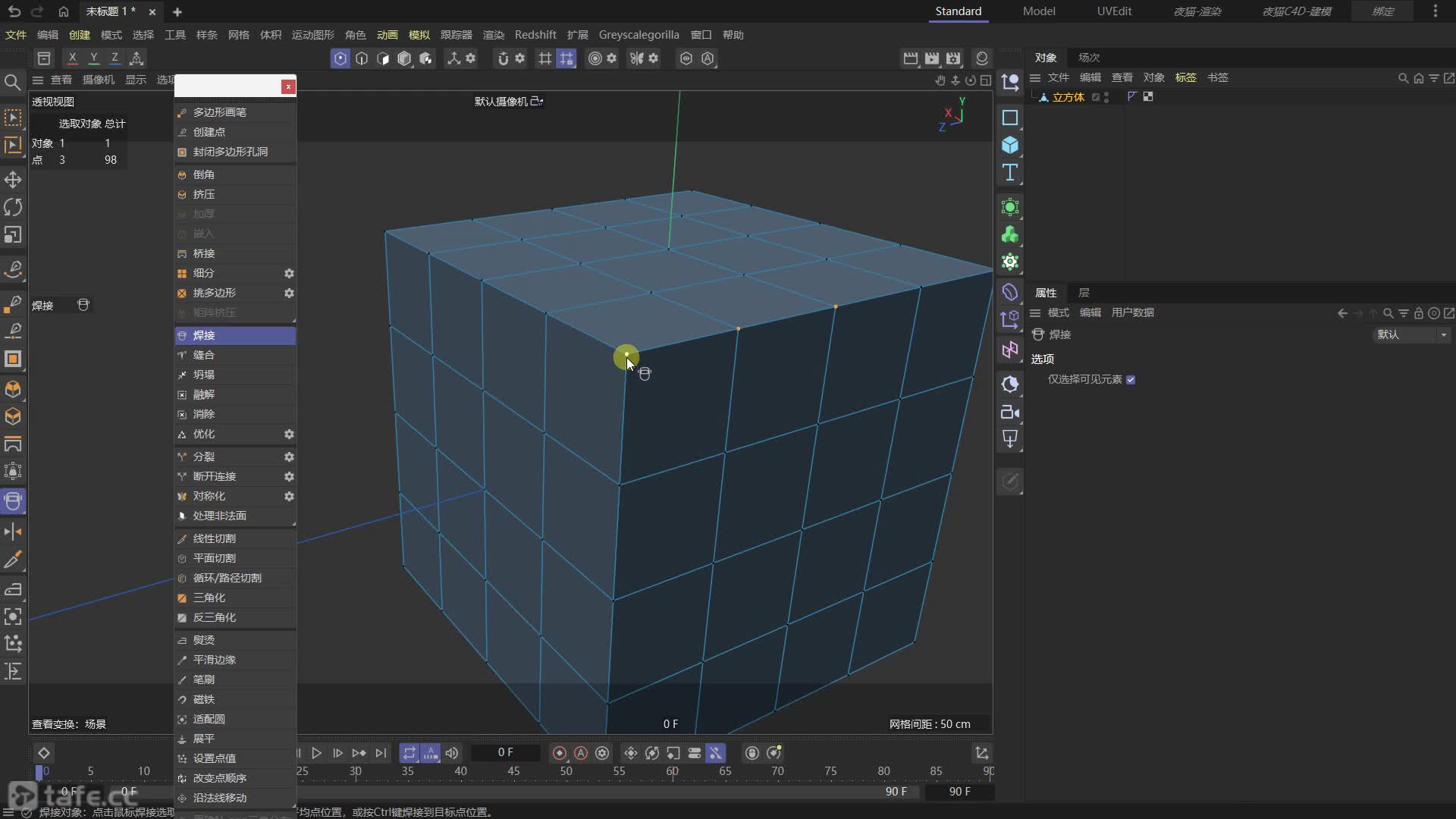Click the record active objects button
This screenshot has height=819, width=1456.
(x=560, y=753)
